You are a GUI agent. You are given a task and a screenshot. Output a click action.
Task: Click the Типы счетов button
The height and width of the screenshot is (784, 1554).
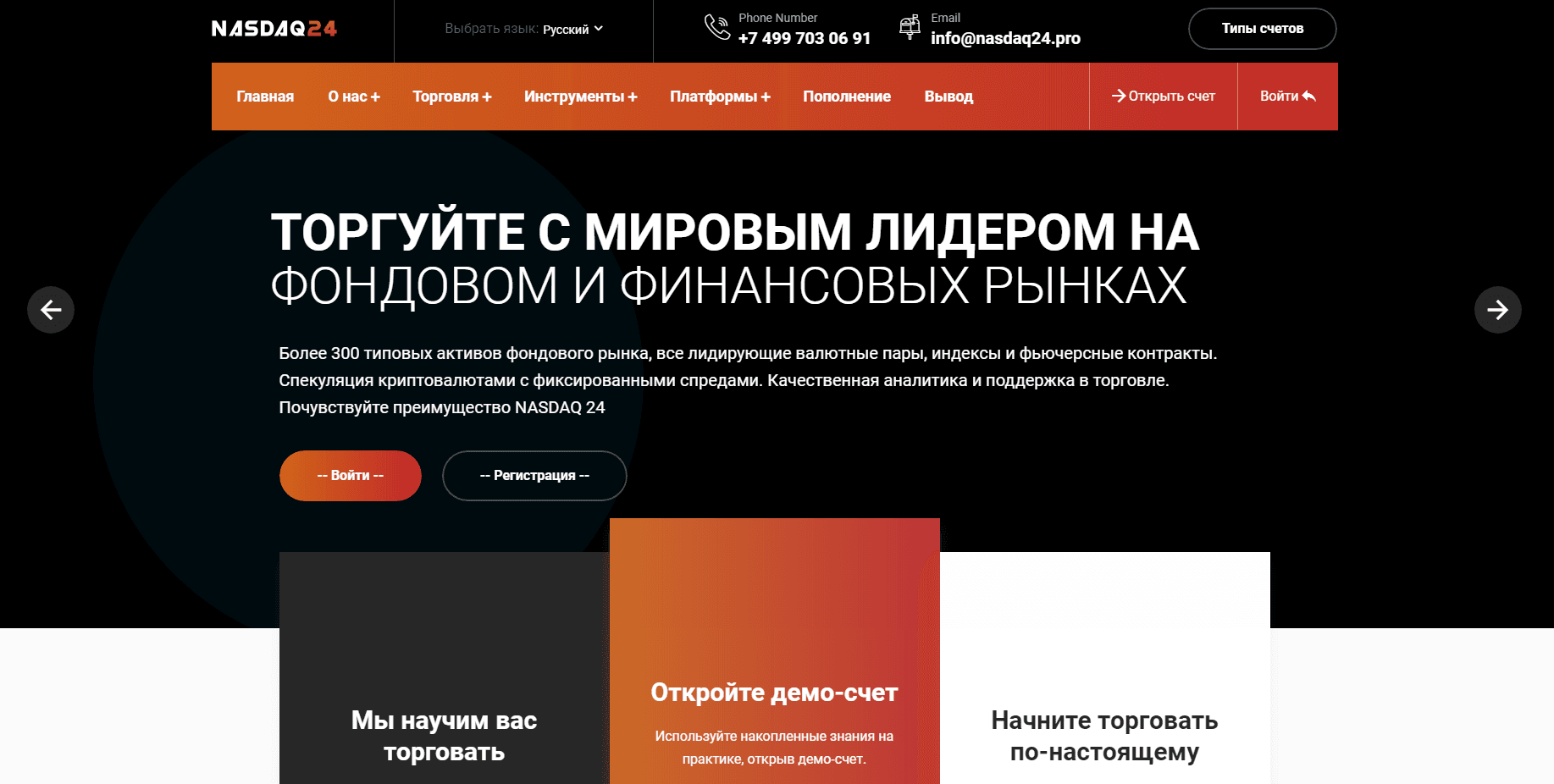pyautogui.click(x=1262, y=29)
